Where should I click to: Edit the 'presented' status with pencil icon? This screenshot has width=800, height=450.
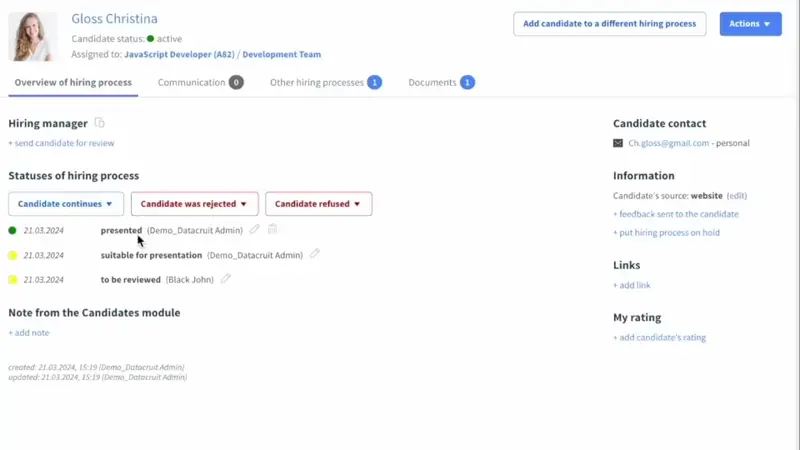[x=255, y=230]
